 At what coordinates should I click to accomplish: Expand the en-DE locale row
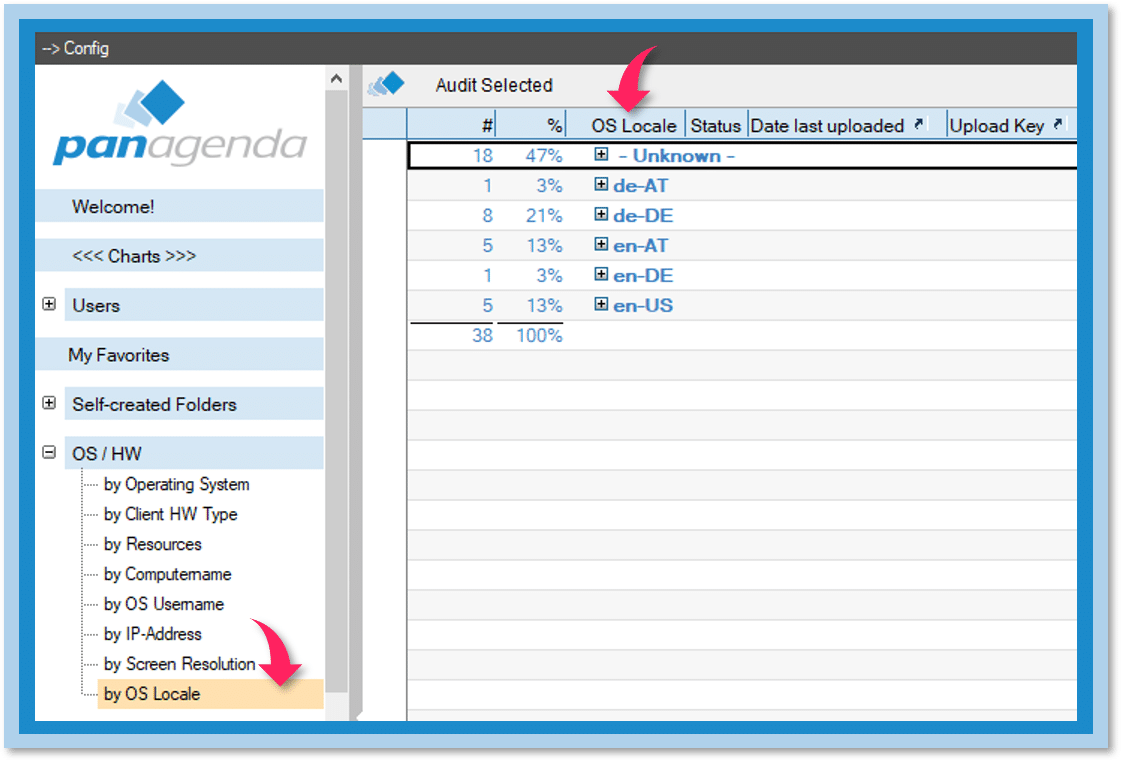click(x=602, y=275)
